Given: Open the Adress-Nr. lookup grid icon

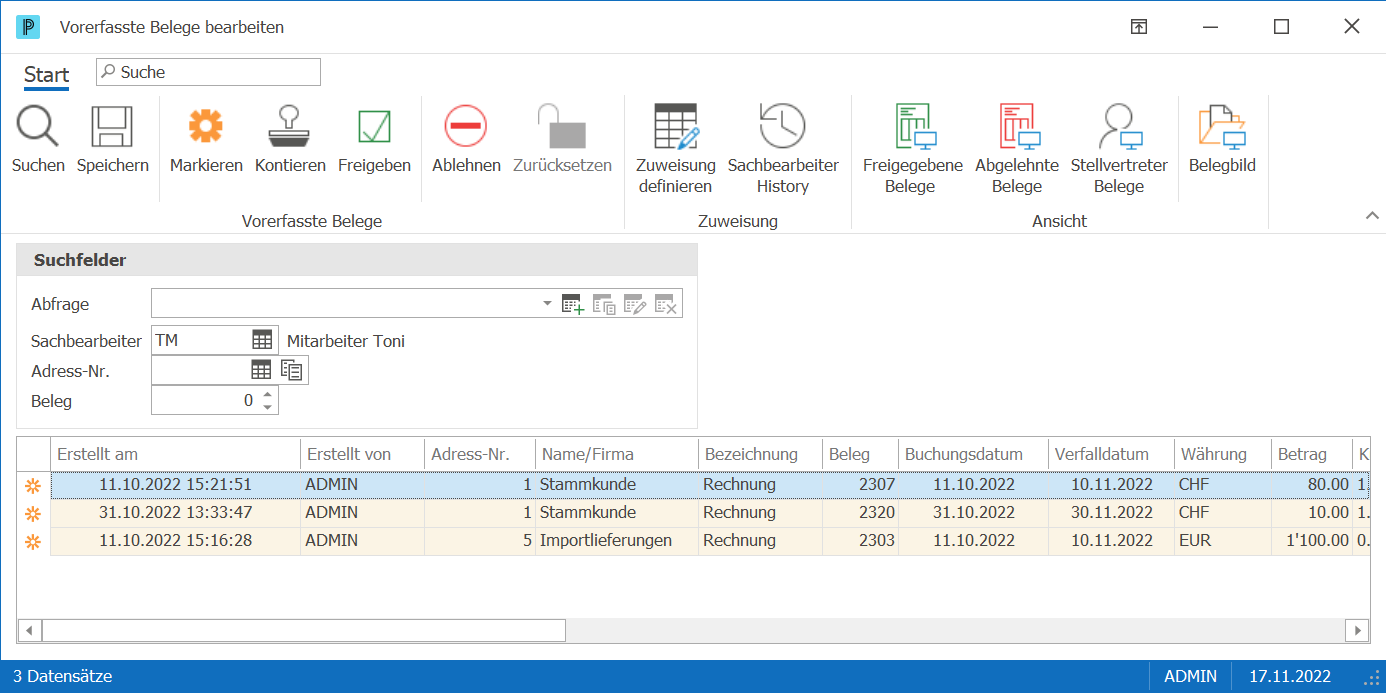Looking at the screenshot, I should click(261, 370).
